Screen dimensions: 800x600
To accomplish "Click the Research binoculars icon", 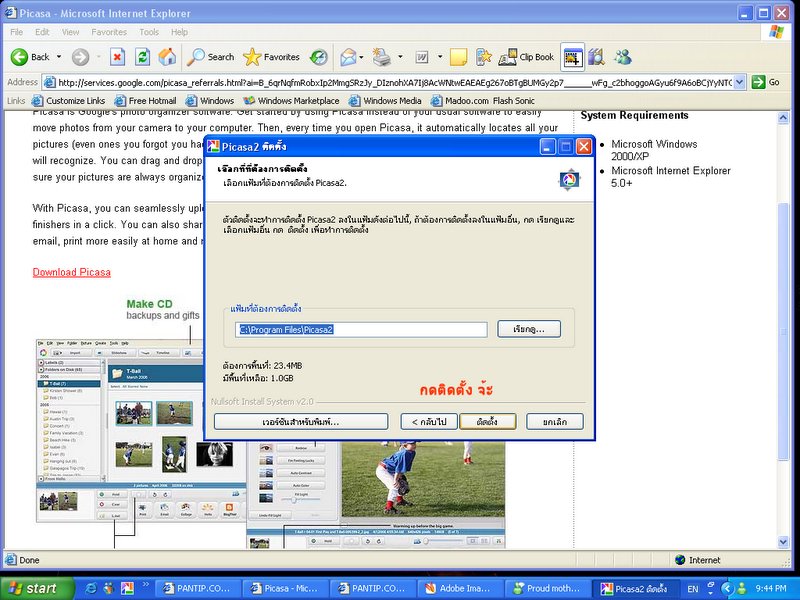I will (596, 57).
